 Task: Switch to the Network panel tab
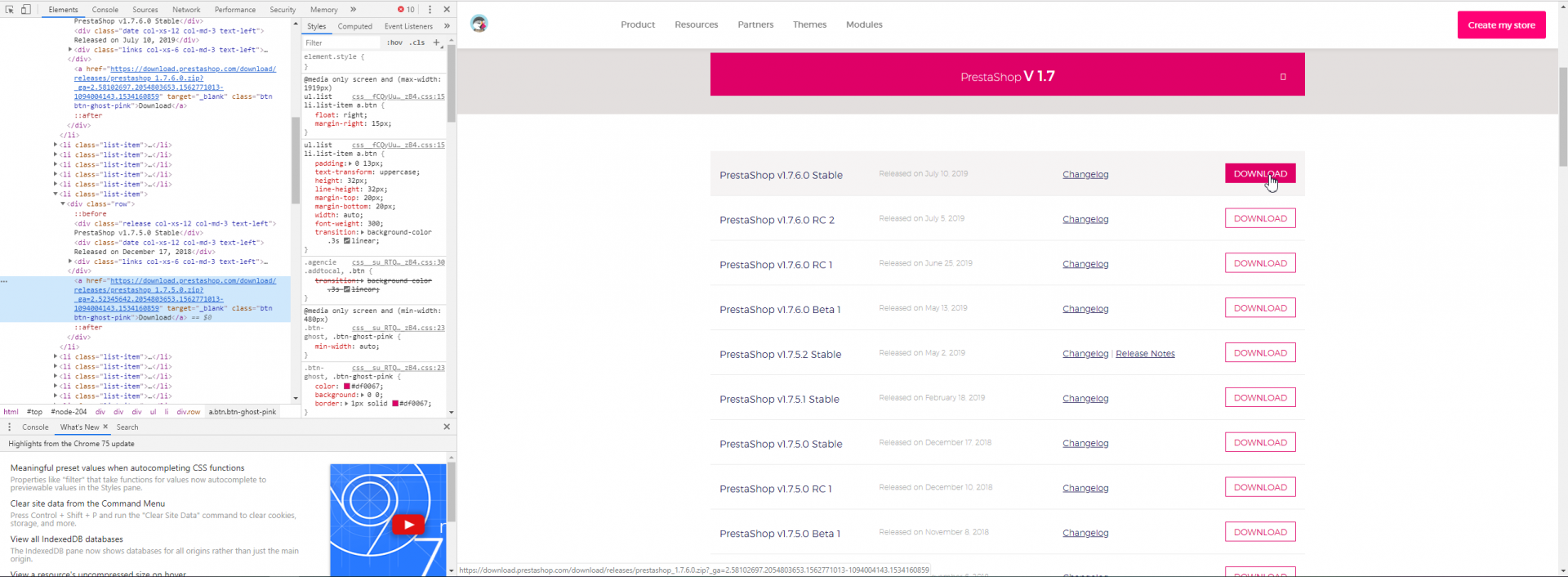[186, 9]
